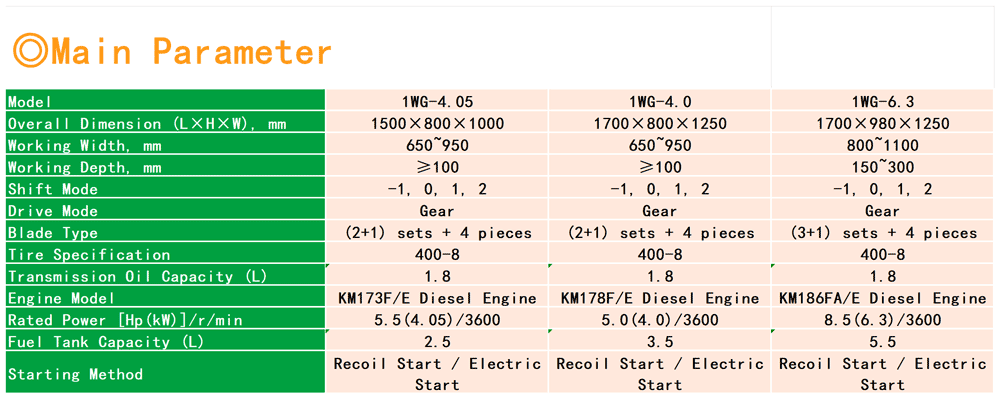Click model cell '1WG-6.3'
The width and height of the screenshot is (1000, 398).
point(882,101)
